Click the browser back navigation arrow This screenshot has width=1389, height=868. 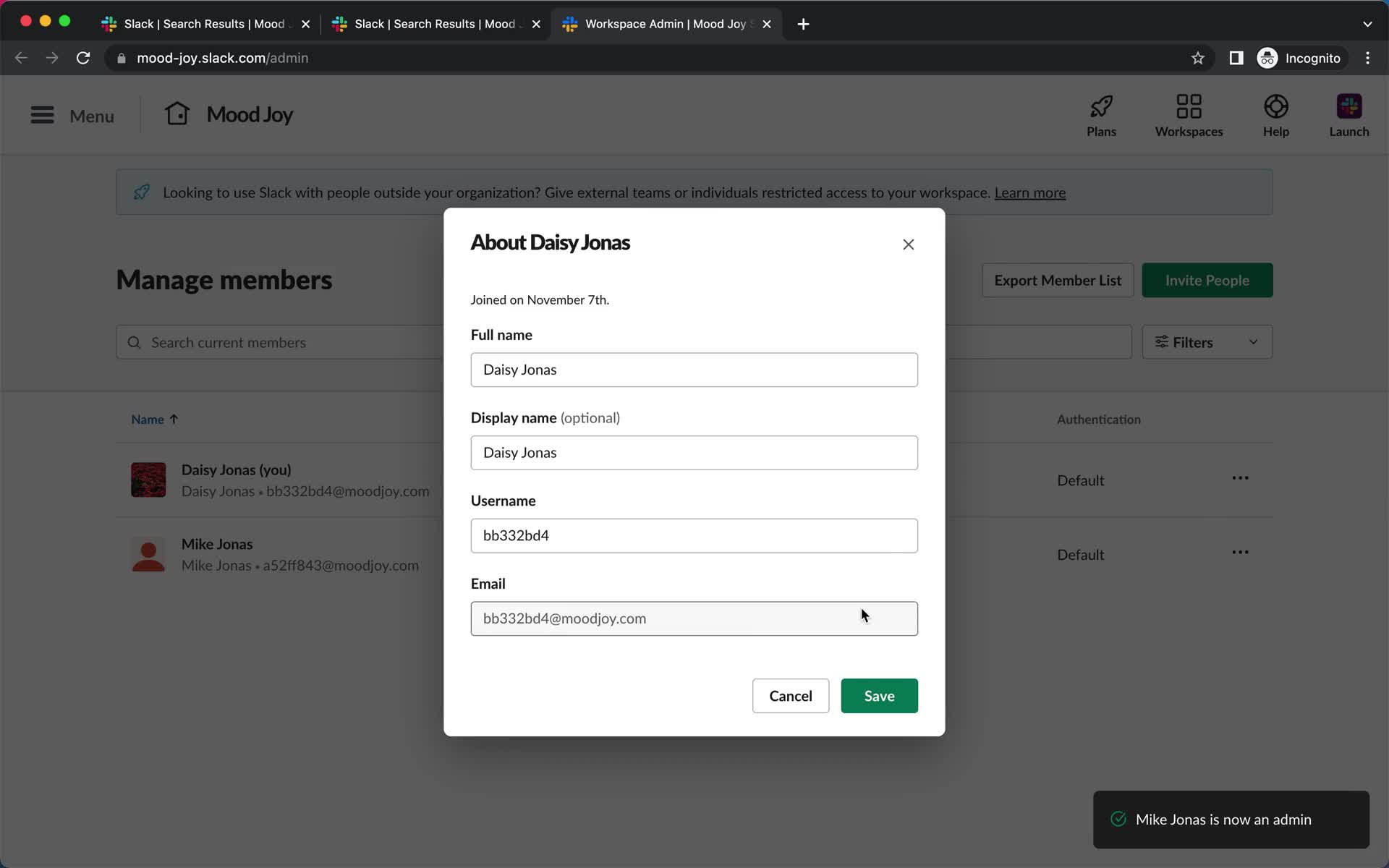20,57
